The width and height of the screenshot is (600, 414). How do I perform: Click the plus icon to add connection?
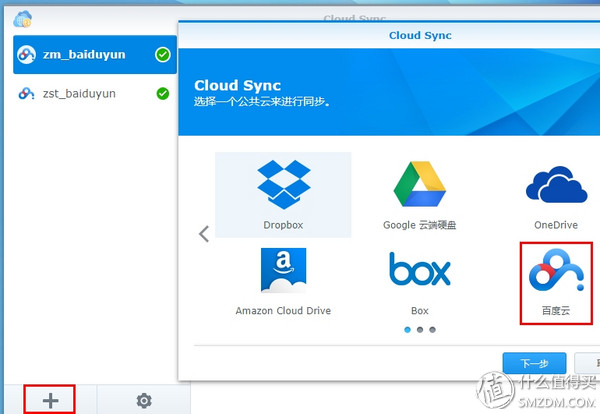[50, 400]
